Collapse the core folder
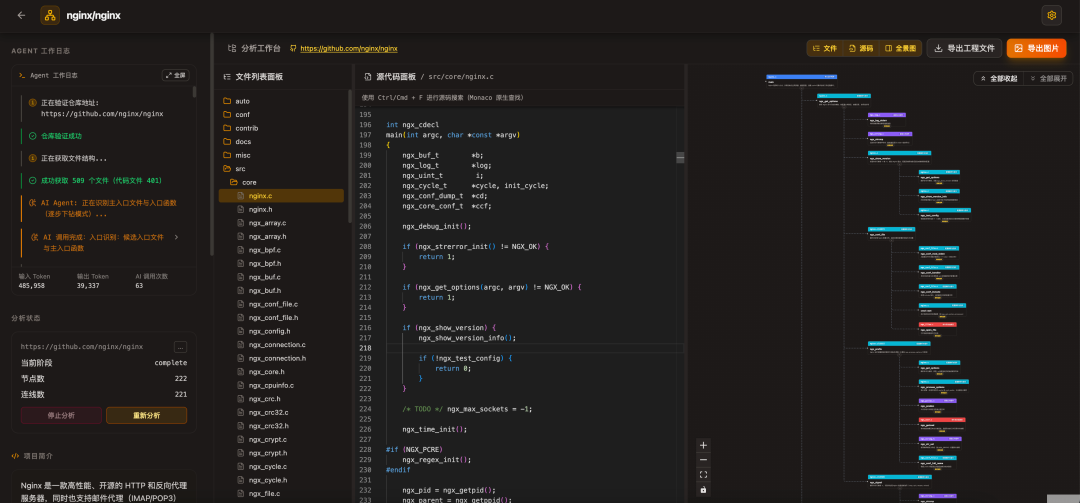1080x503 pixels. coord(249,183)
